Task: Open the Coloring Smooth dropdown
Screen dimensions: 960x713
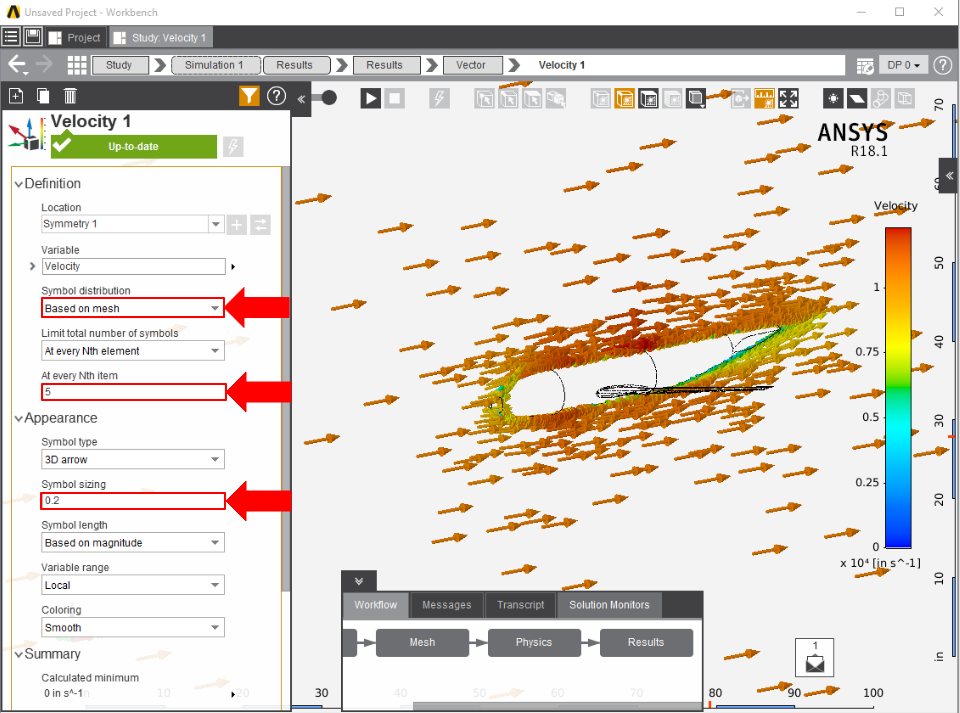Action: click(x=133, y=628)
